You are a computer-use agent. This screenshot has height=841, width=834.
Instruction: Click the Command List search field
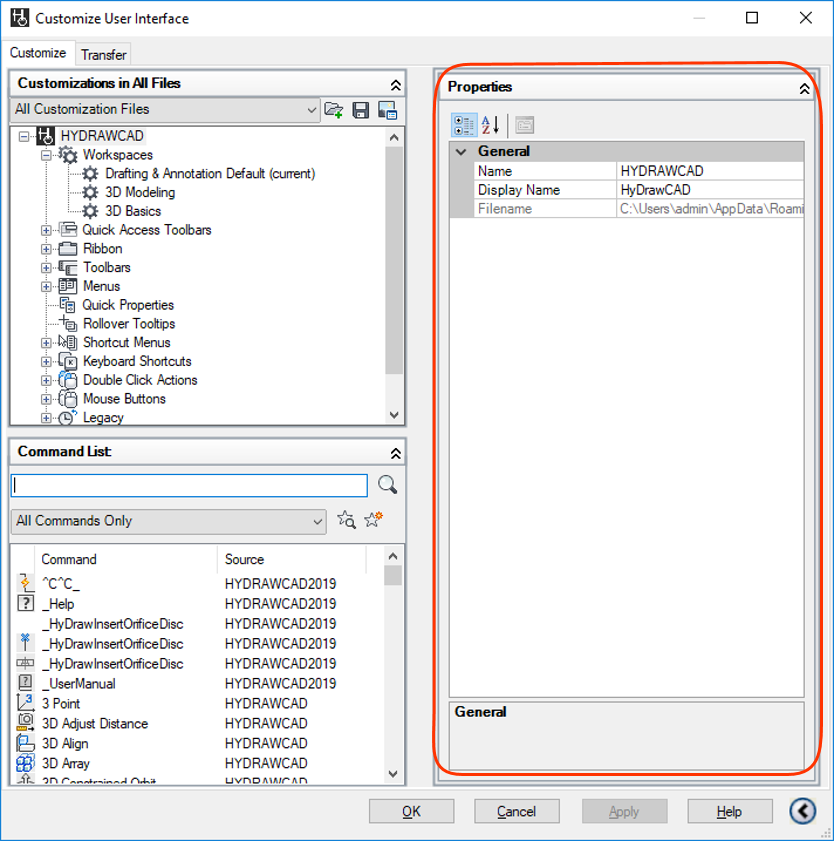[x=189, y=485]
